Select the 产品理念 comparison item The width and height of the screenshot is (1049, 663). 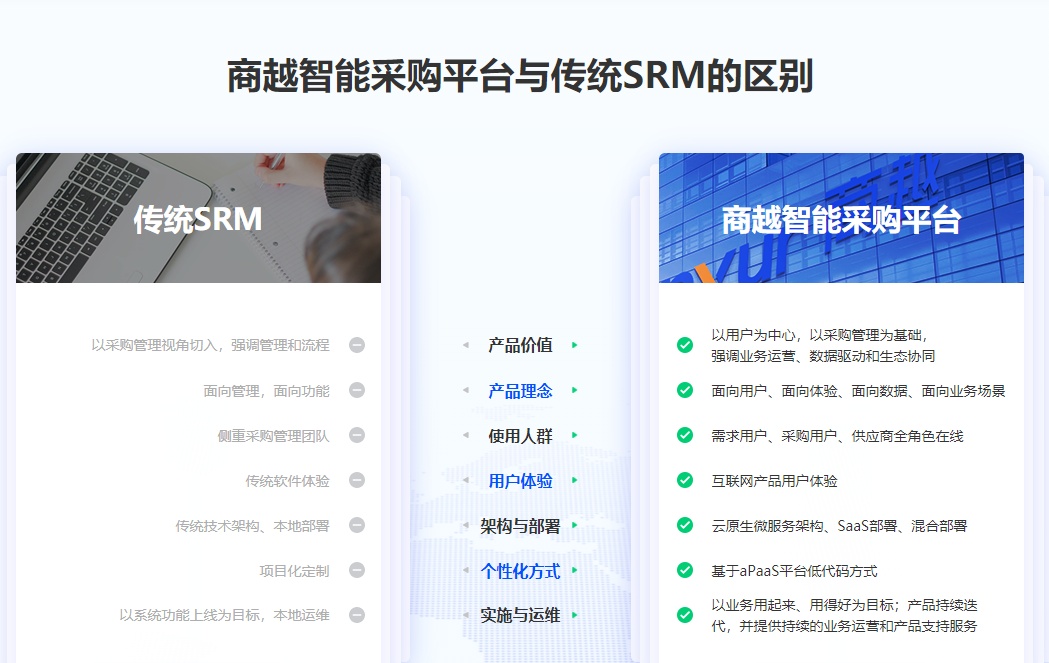520,391
